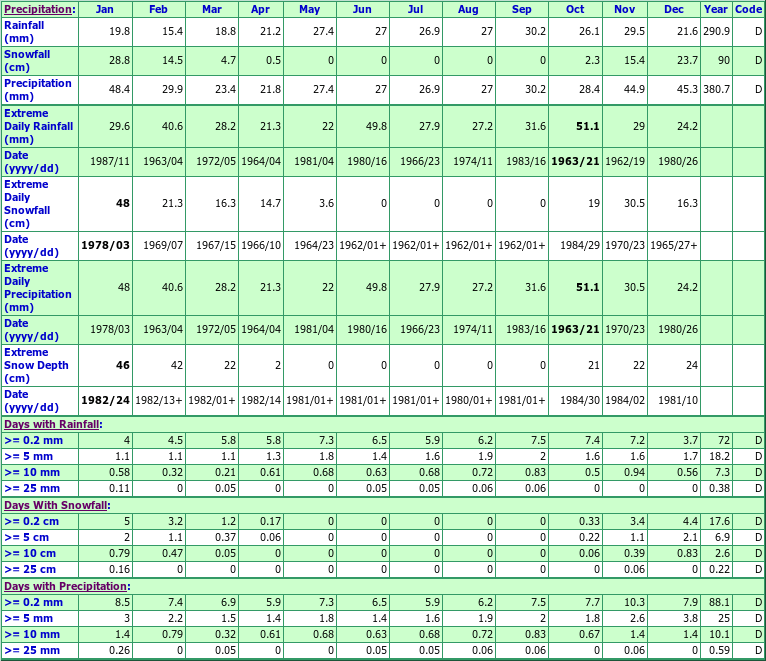766x661 pixels.
Task: Select the Extreme Snow Depth row label
Action: pos(36,365)
